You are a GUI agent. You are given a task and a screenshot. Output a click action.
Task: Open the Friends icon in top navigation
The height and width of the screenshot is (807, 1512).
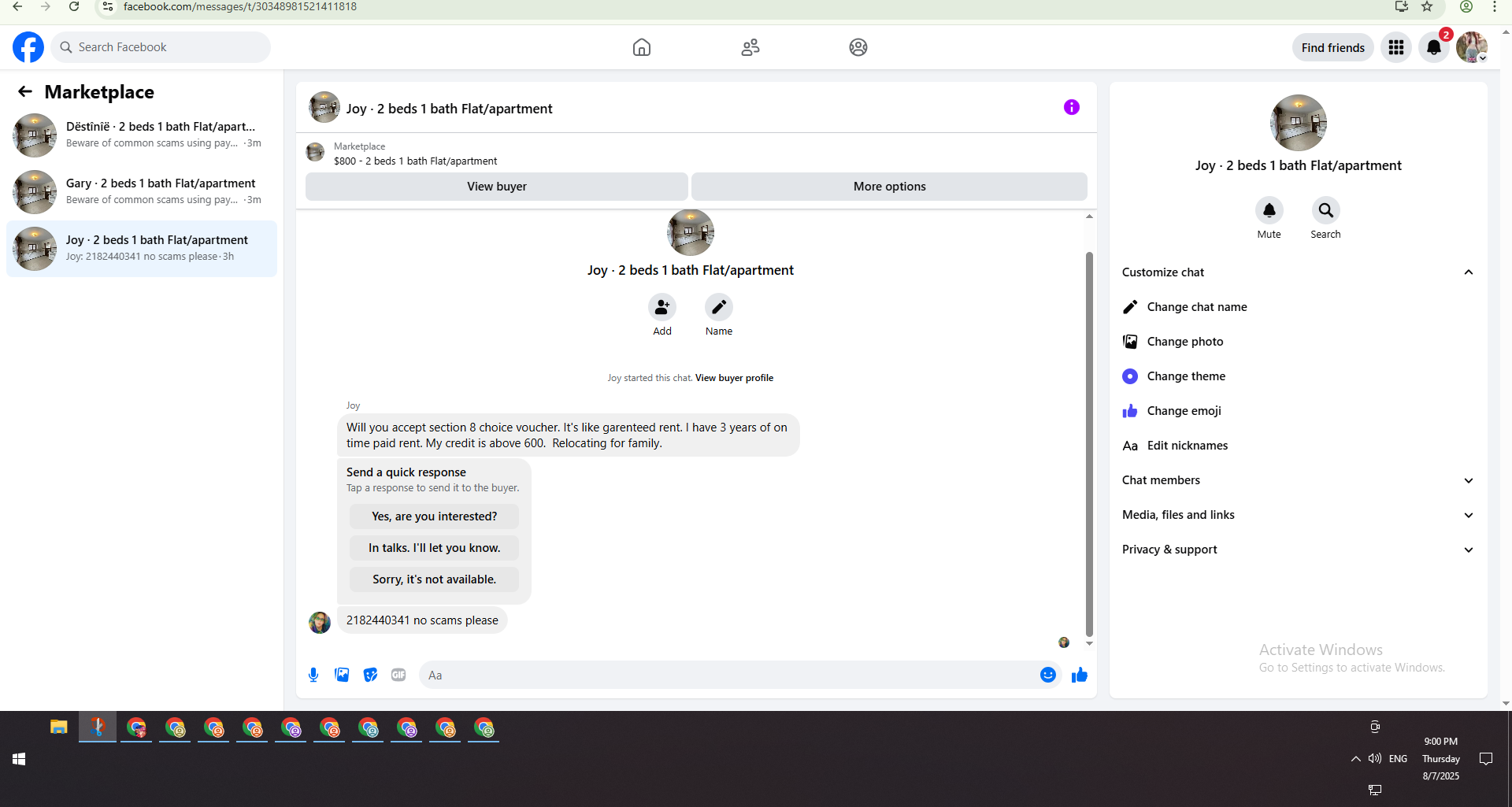[750, 47]
